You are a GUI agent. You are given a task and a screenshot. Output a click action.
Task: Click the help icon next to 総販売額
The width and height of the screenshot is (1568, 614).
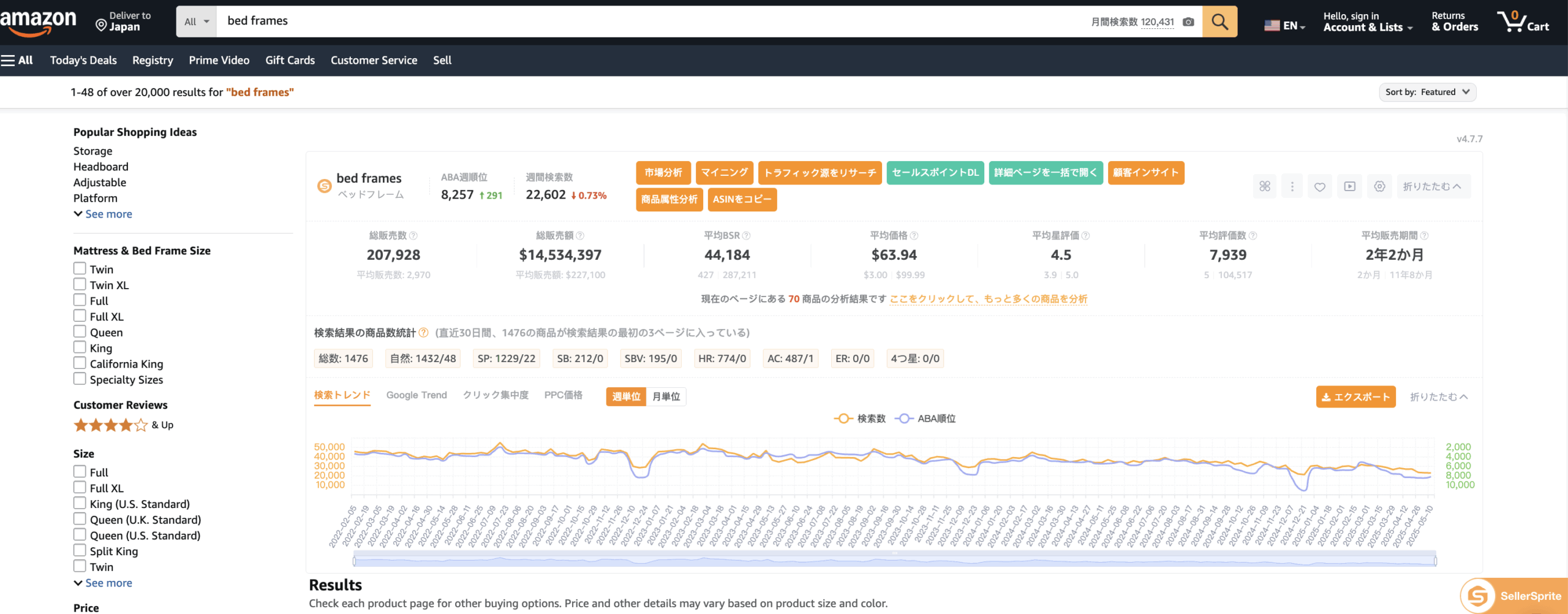click(580, 236)
